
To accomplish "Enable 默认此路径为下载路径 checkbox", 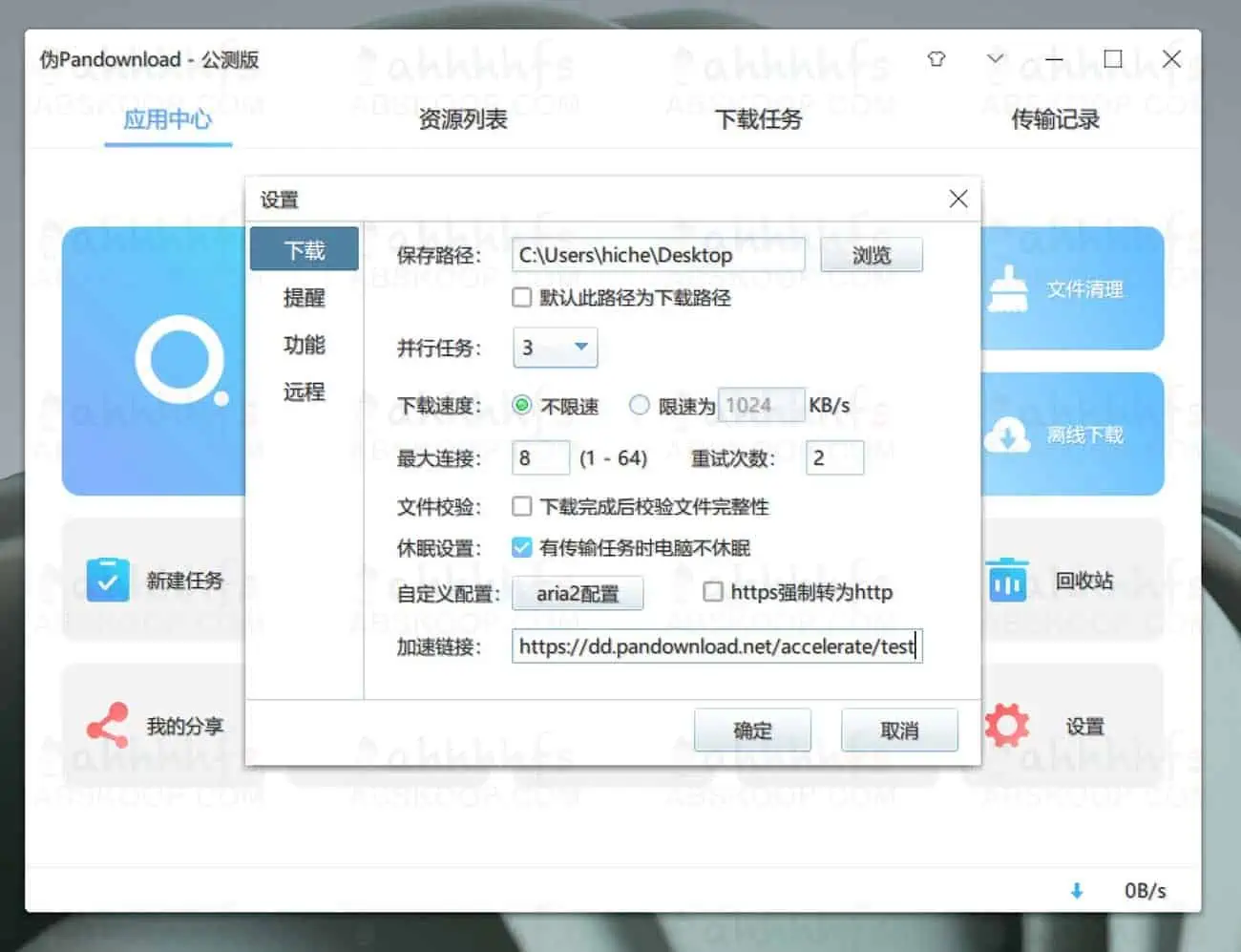I will click(521, 297).
